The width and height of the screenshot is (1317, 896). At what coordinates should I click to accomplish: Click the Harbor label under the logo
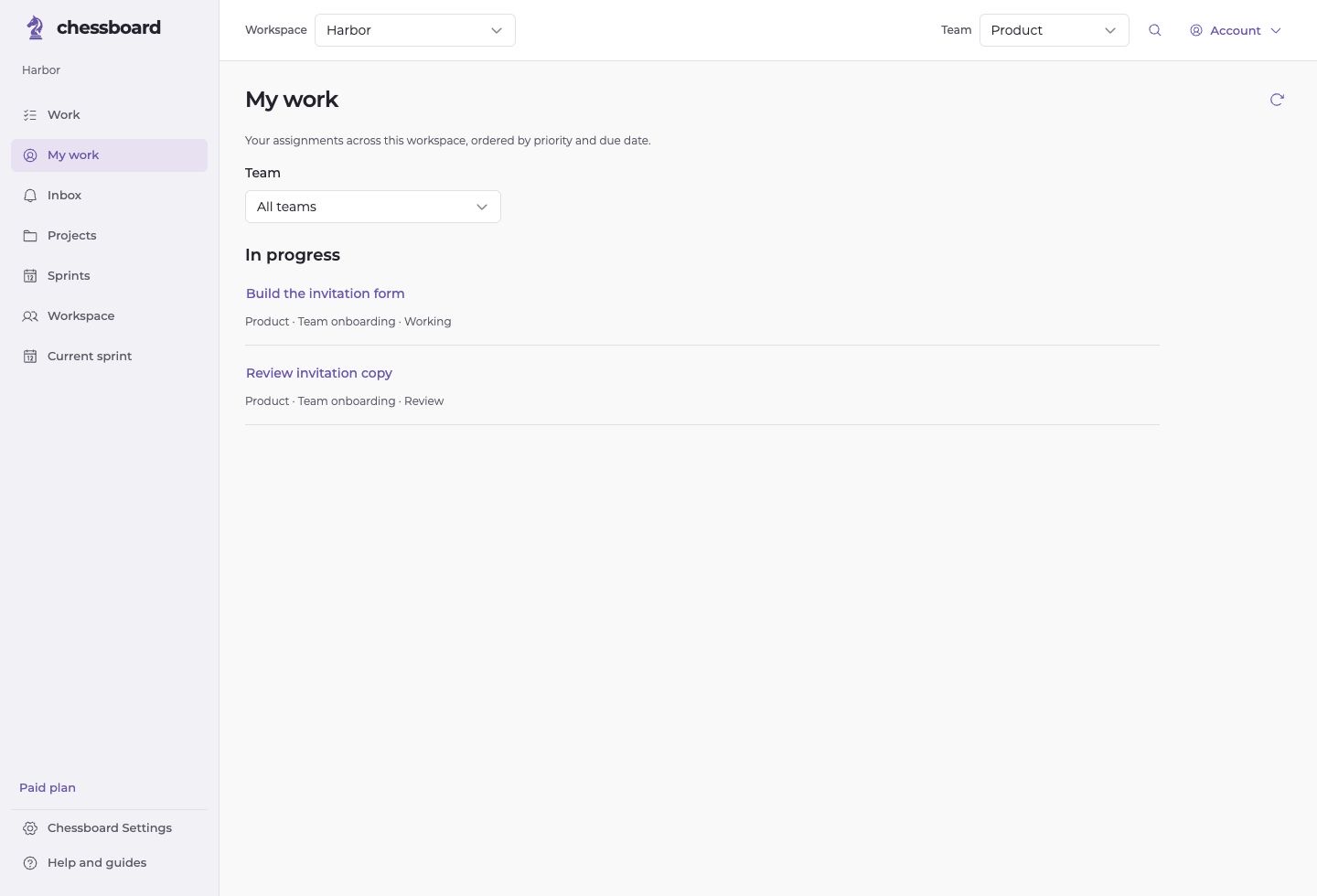tap(41, 70)
